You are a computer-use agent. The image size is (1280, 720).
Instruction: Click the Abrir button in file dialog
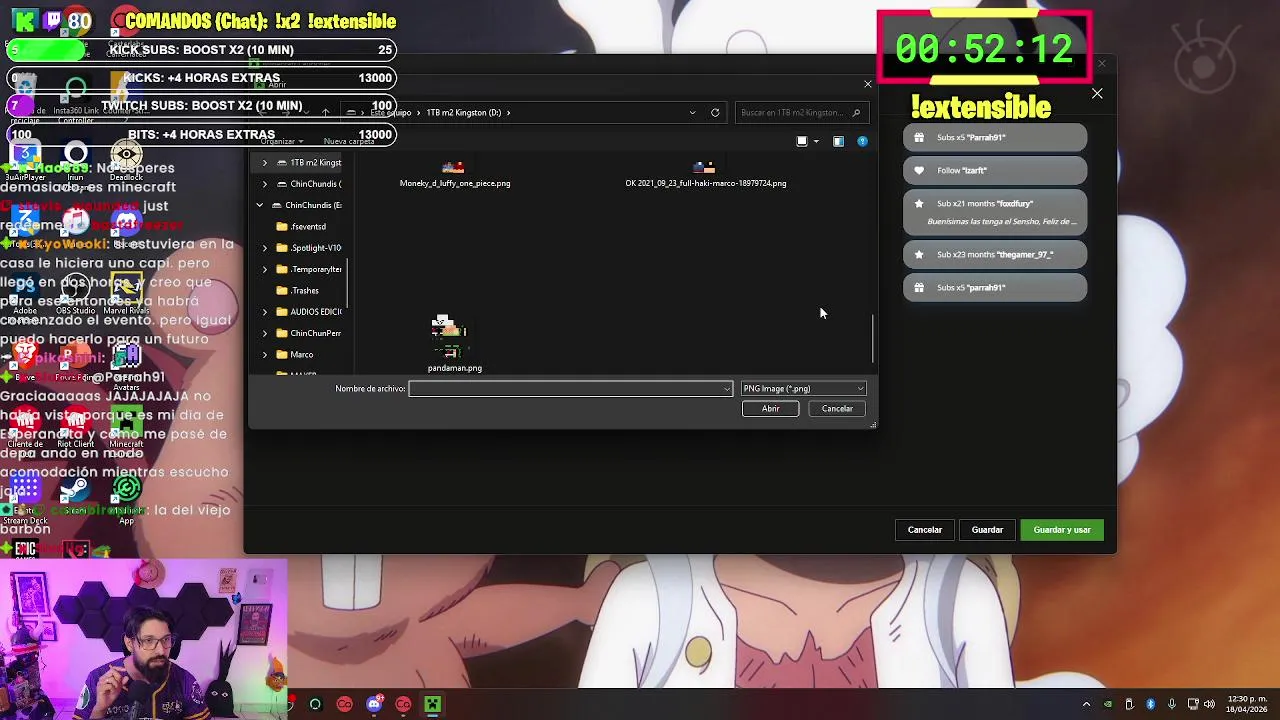click(770, 408)
